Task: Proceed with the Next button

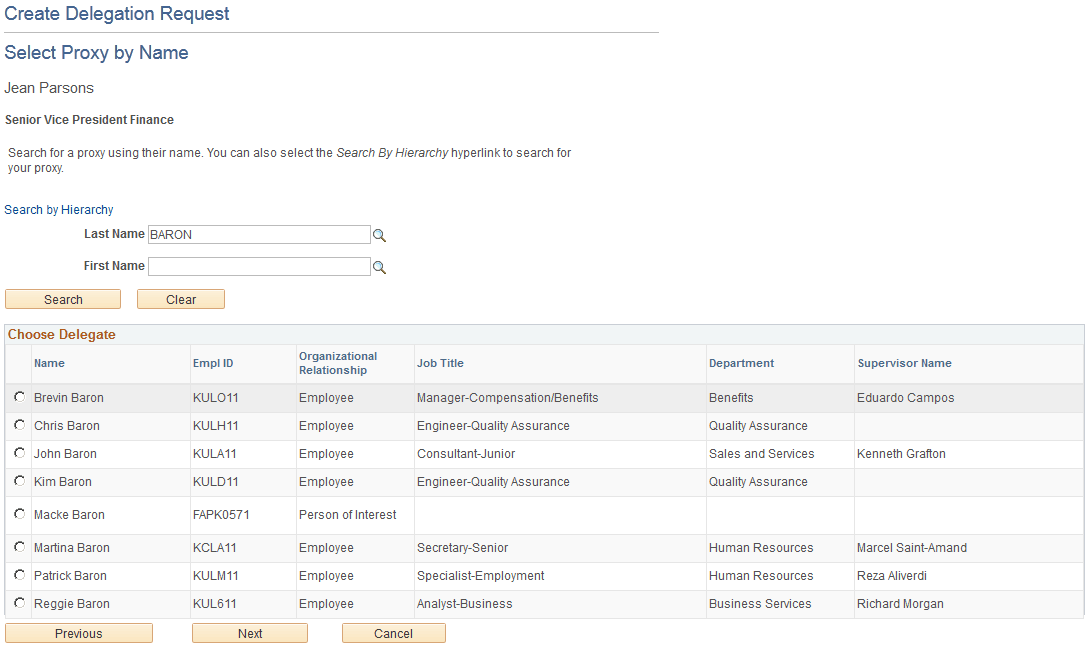Action: click(x=249, y=633)
